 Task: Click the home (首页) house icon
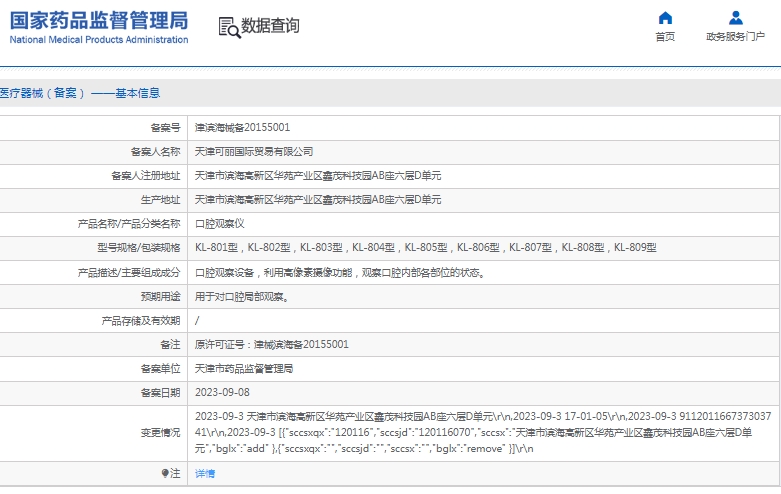(665, 18)
